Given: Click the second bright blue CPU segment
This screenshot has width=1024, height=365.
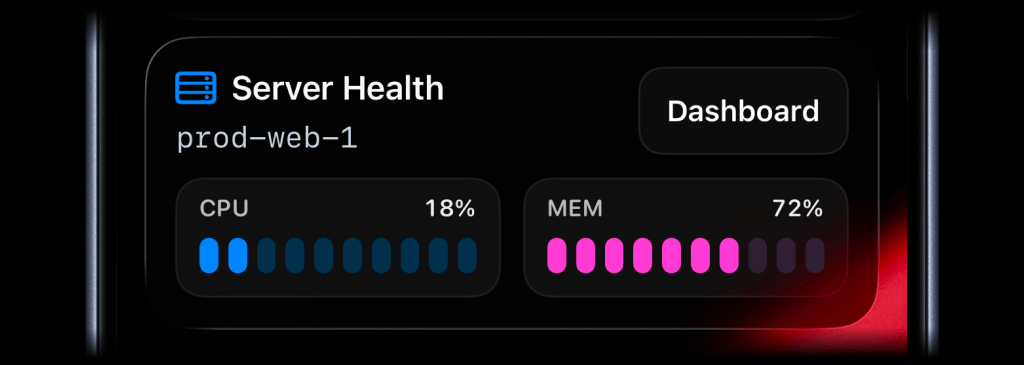Looking at the screenshot, I should (x=238, y=255).
